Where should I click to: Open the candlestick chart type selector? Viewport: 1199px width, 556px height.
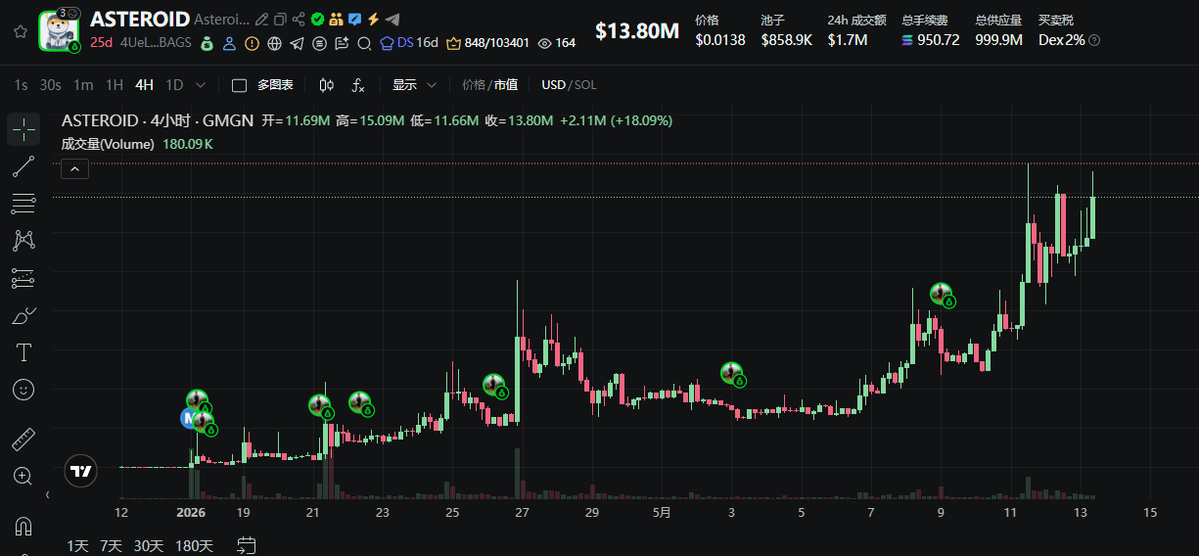click(x=327, y=85)
